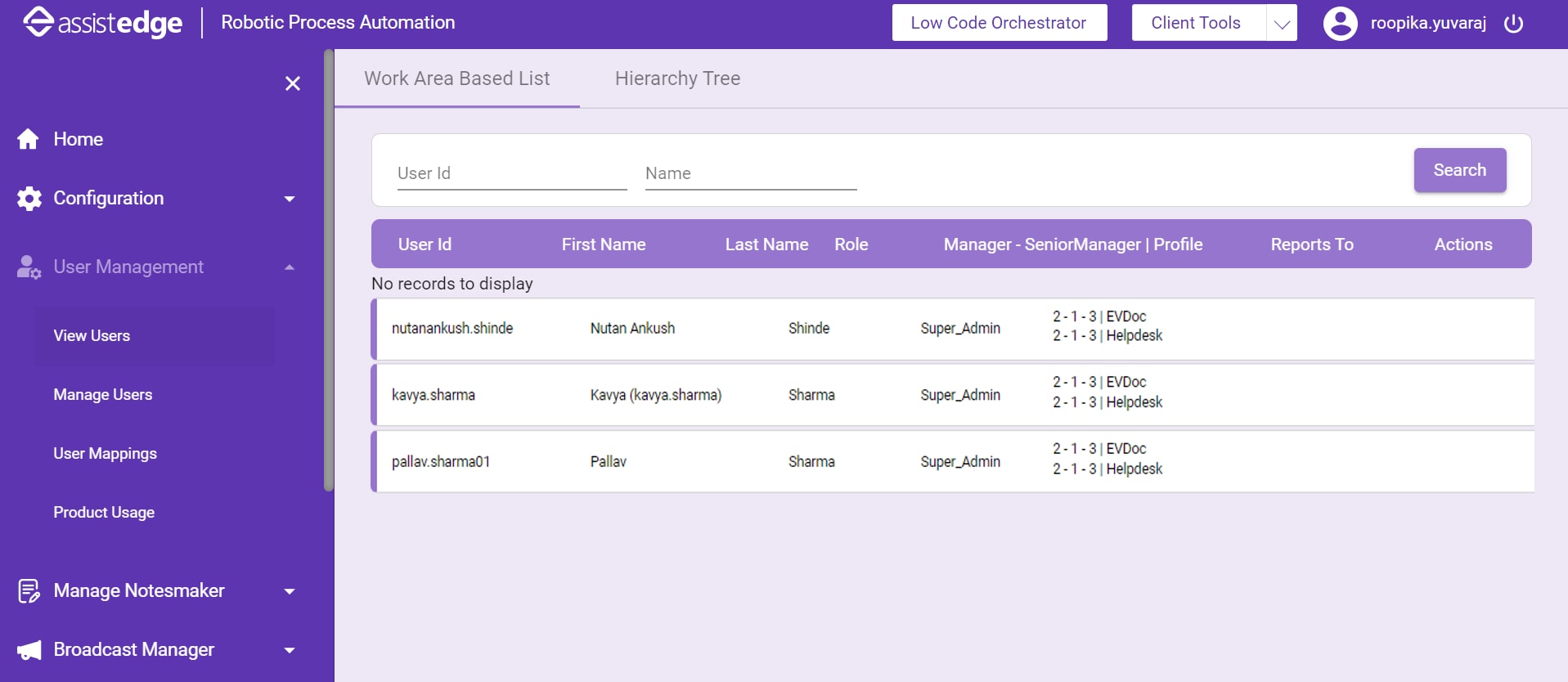Click the Actions column header
Viewport: 1568px width, 682px height.
point(1463,245)
